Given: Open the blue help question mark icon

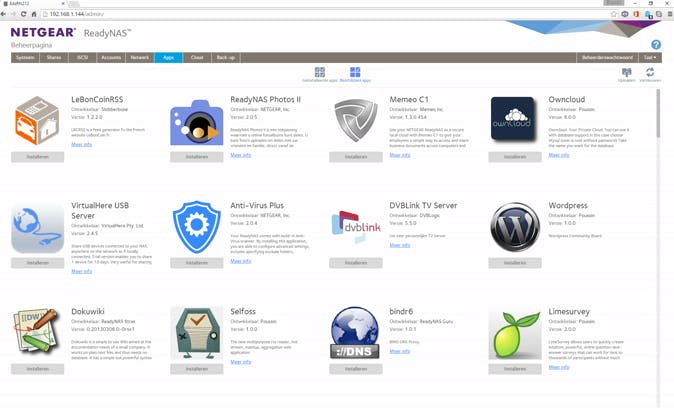Looking at the screenshot, I should [x=656, y=44].
